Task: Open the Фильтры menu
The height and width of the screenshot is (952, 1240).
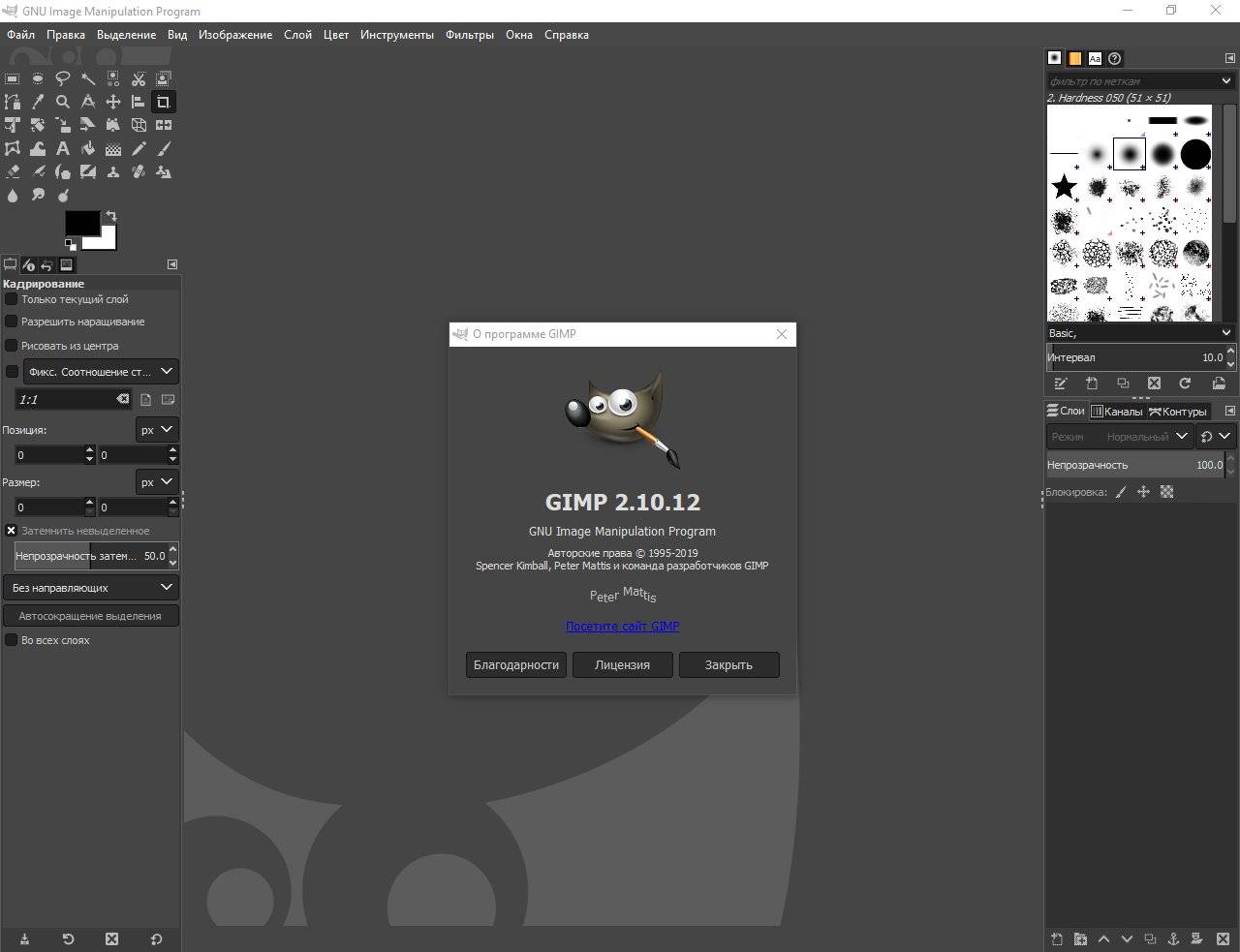Action: (x=470, y=34)
